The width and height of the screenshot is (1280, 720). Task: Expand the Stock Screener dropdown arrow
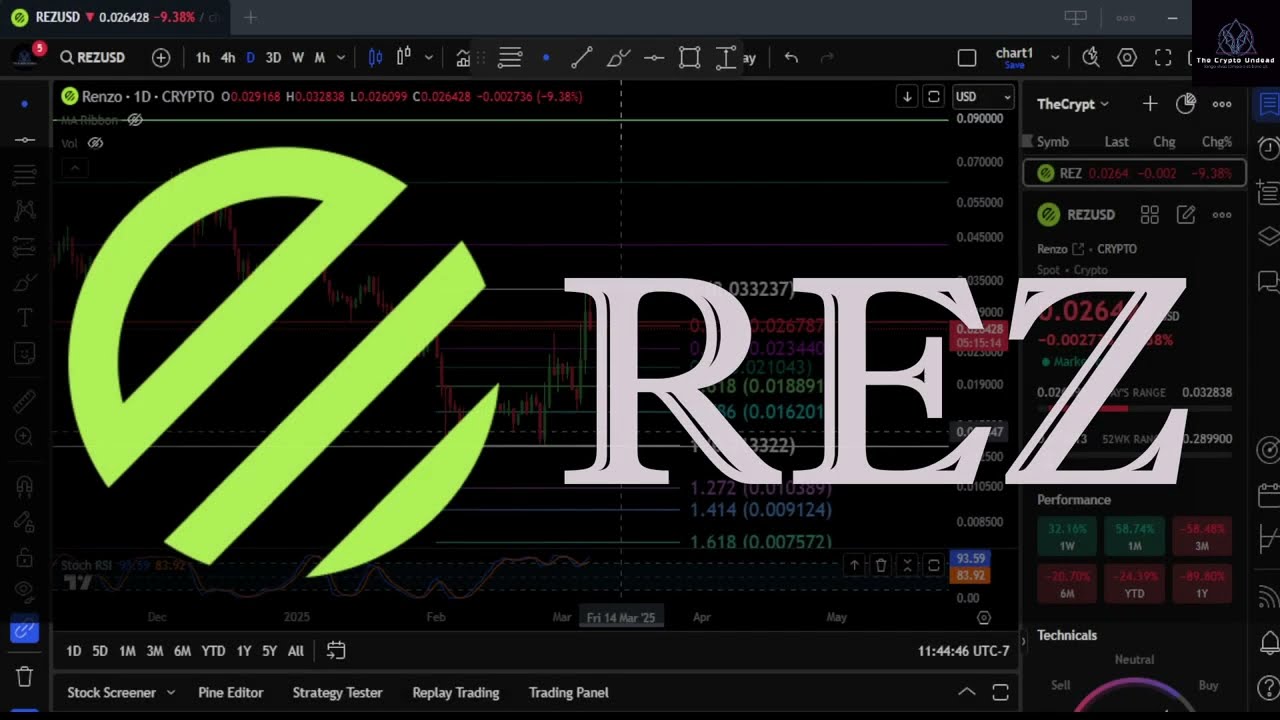pos(171,693)
